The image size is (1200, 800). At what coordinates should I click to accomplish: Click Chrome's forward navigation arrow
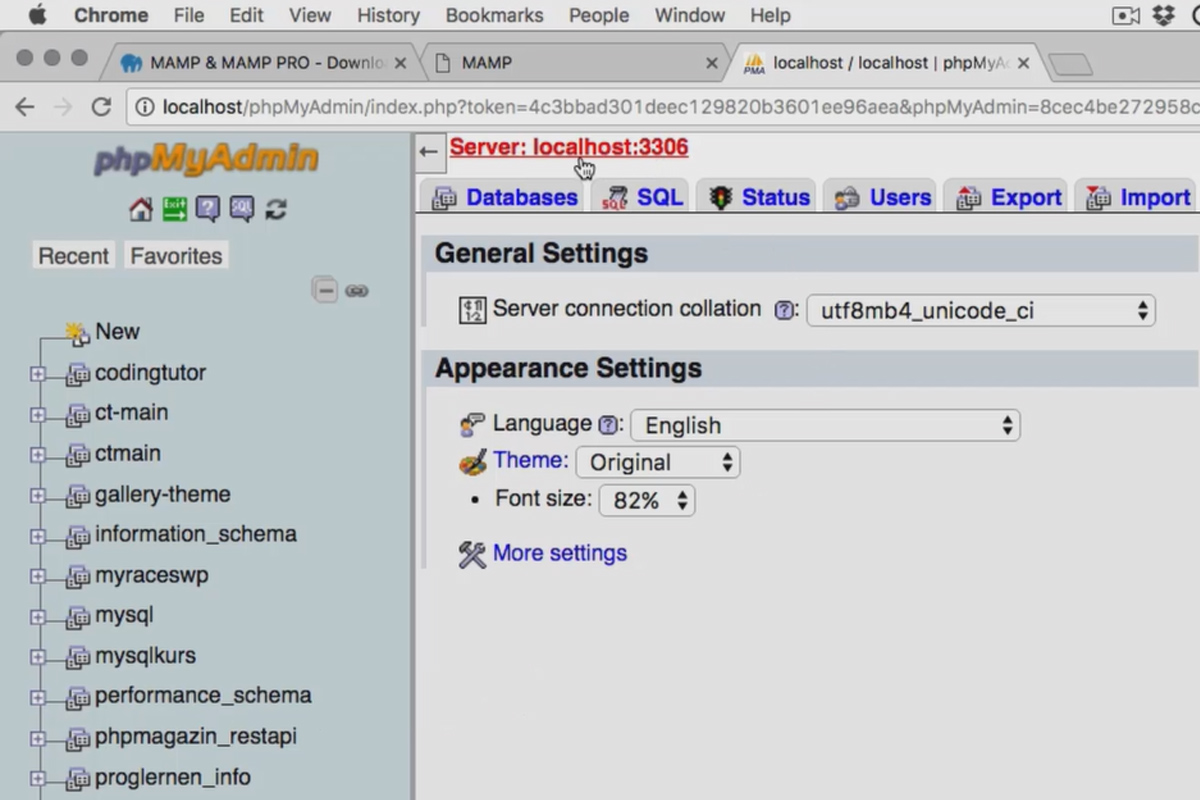(63, 107)
